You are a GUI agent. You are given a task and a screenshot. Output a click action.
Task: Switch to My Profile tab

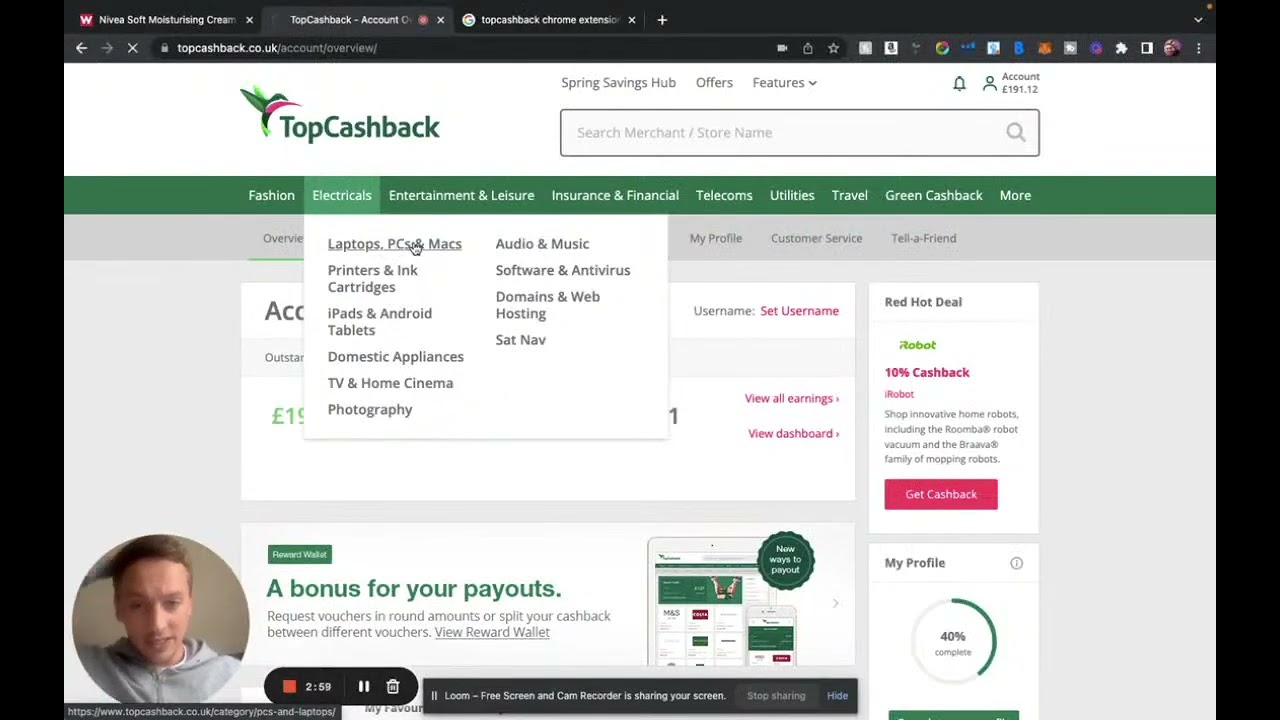pos(715,238)
